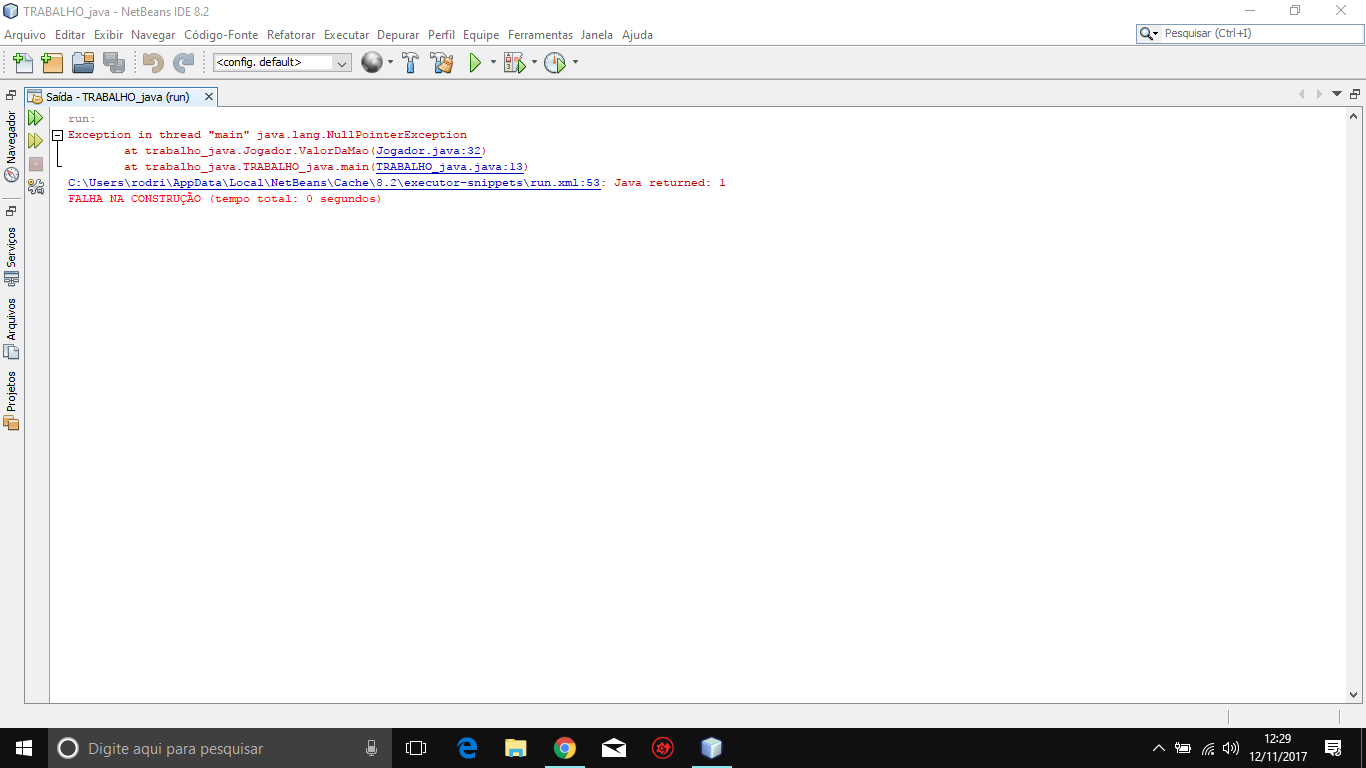The height and width of the screenshot is (768, 1366).
Task: Expand the globe browser dropdown arrow
Action: (390, 62)
